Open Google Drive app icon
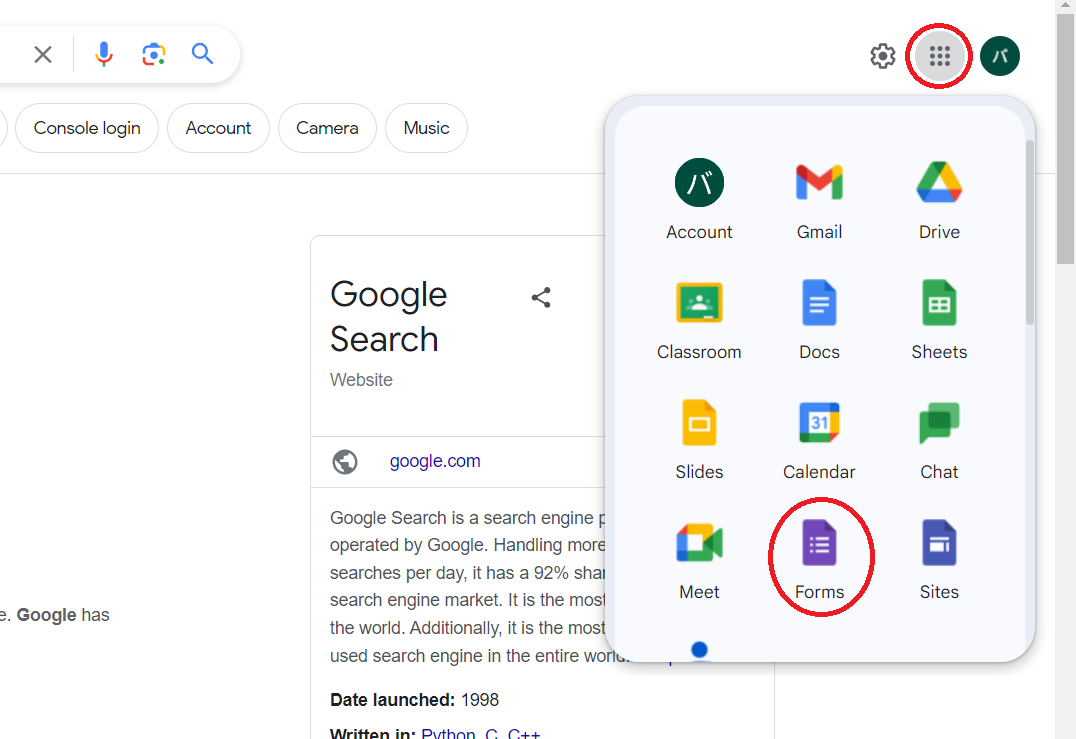The width and height of the screenshot is (1076, 739). click(939, 200)
